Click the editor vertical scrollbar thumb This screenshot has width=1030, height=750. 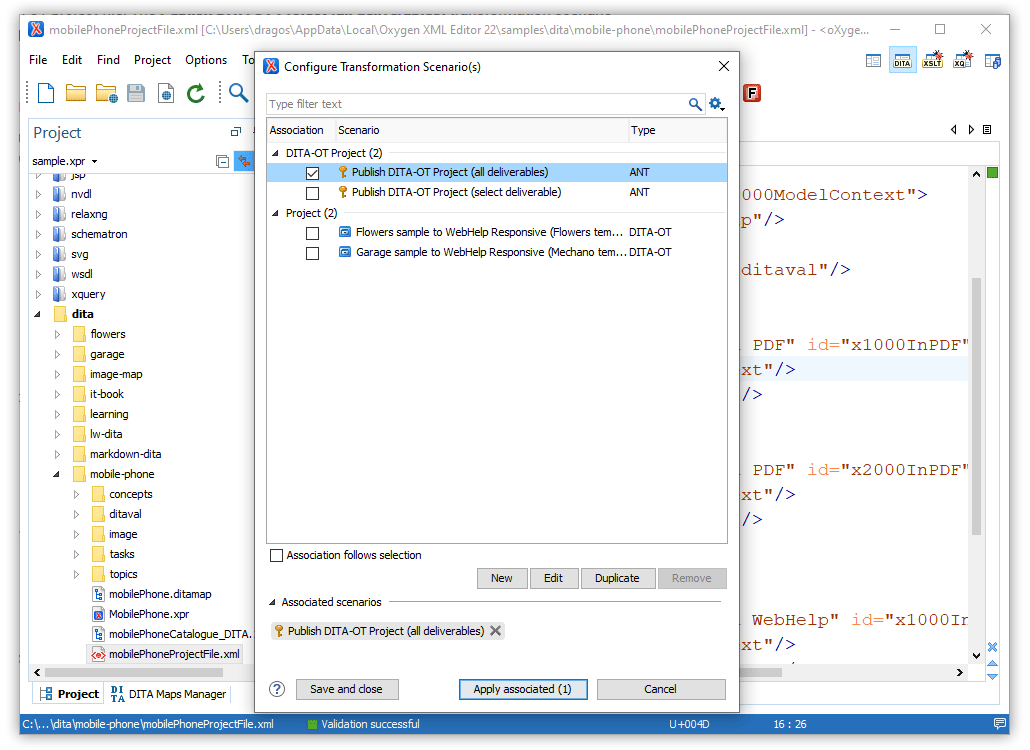tap(976, 406)
